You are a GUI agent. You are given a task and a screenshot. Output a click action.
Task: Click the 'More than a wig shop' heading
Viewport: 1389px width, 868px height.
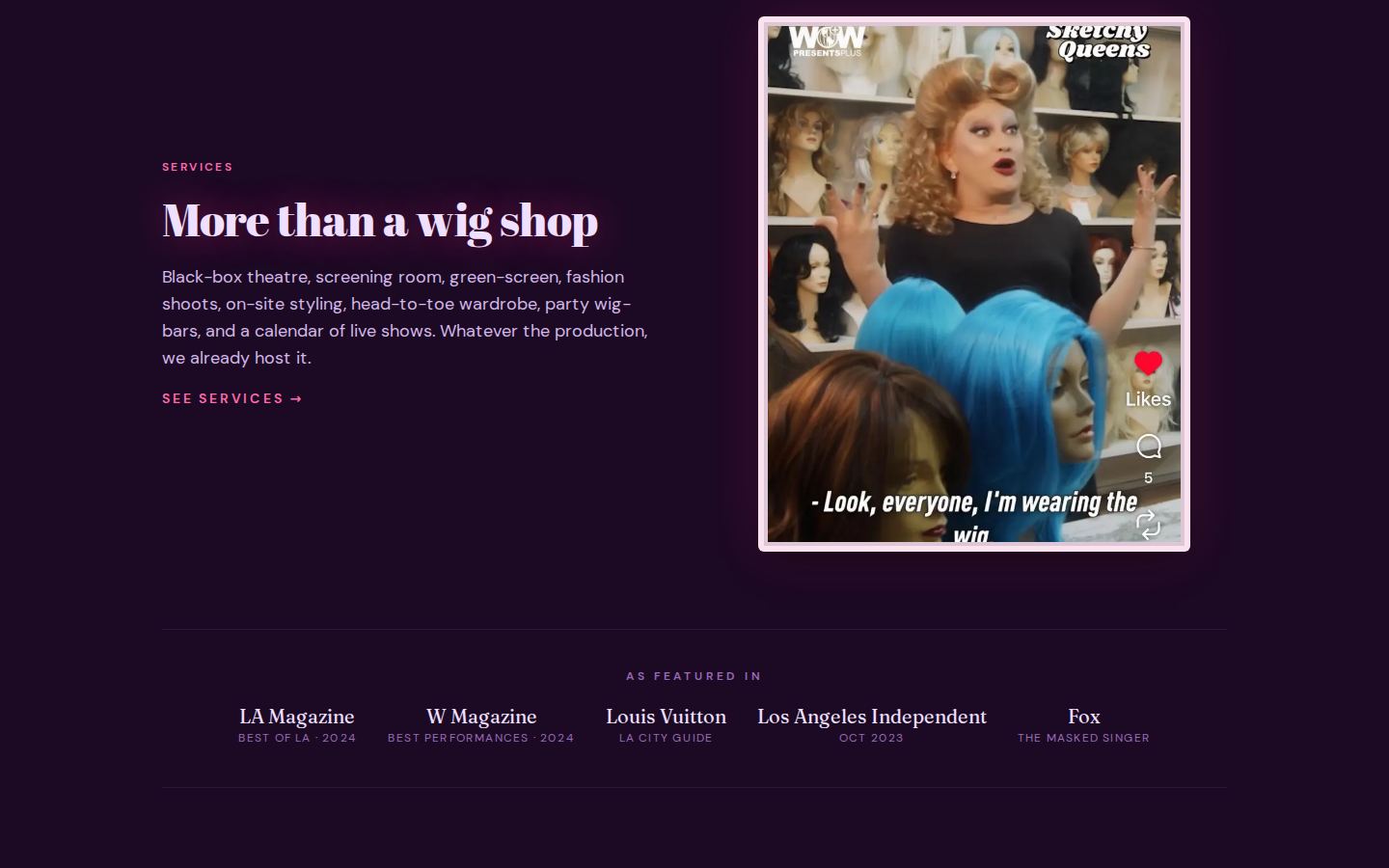(380, 221)
